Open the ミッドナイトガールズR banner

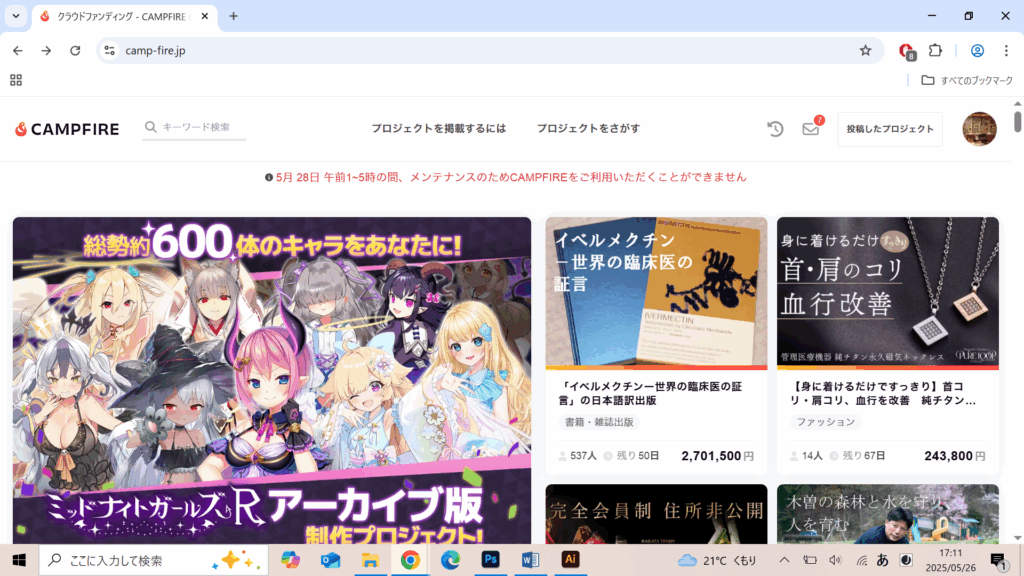point(272,380)
